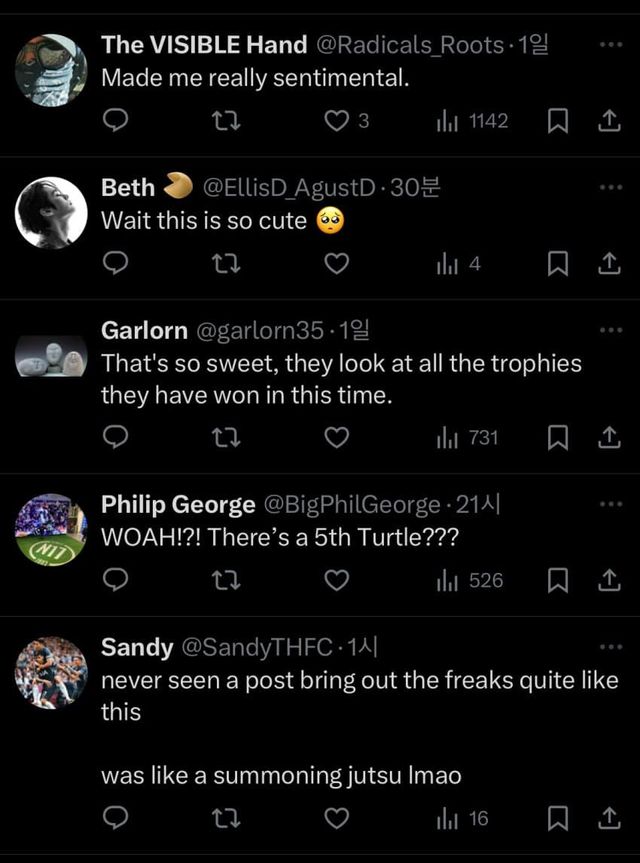The image size is (640, 863).
Task: Like Garlorn's trophies tweet
Action: tap(338, 438)
